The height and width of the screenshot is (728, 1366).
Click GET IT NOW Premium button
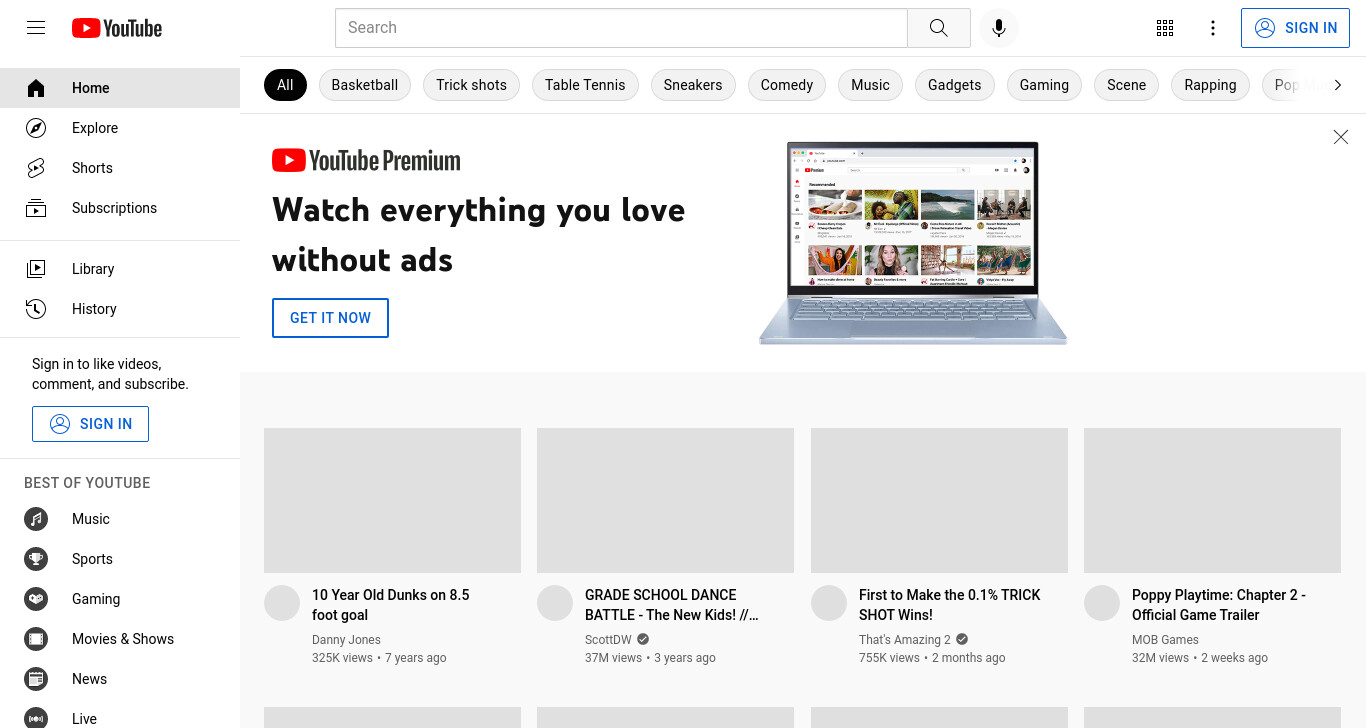pos(330,318)
